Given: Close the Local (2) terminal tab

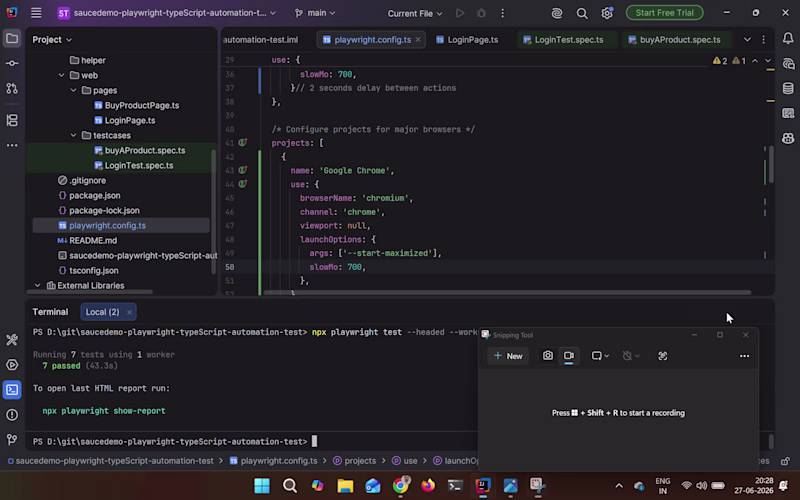Looking at the screenshot, I should click(129, 312).
